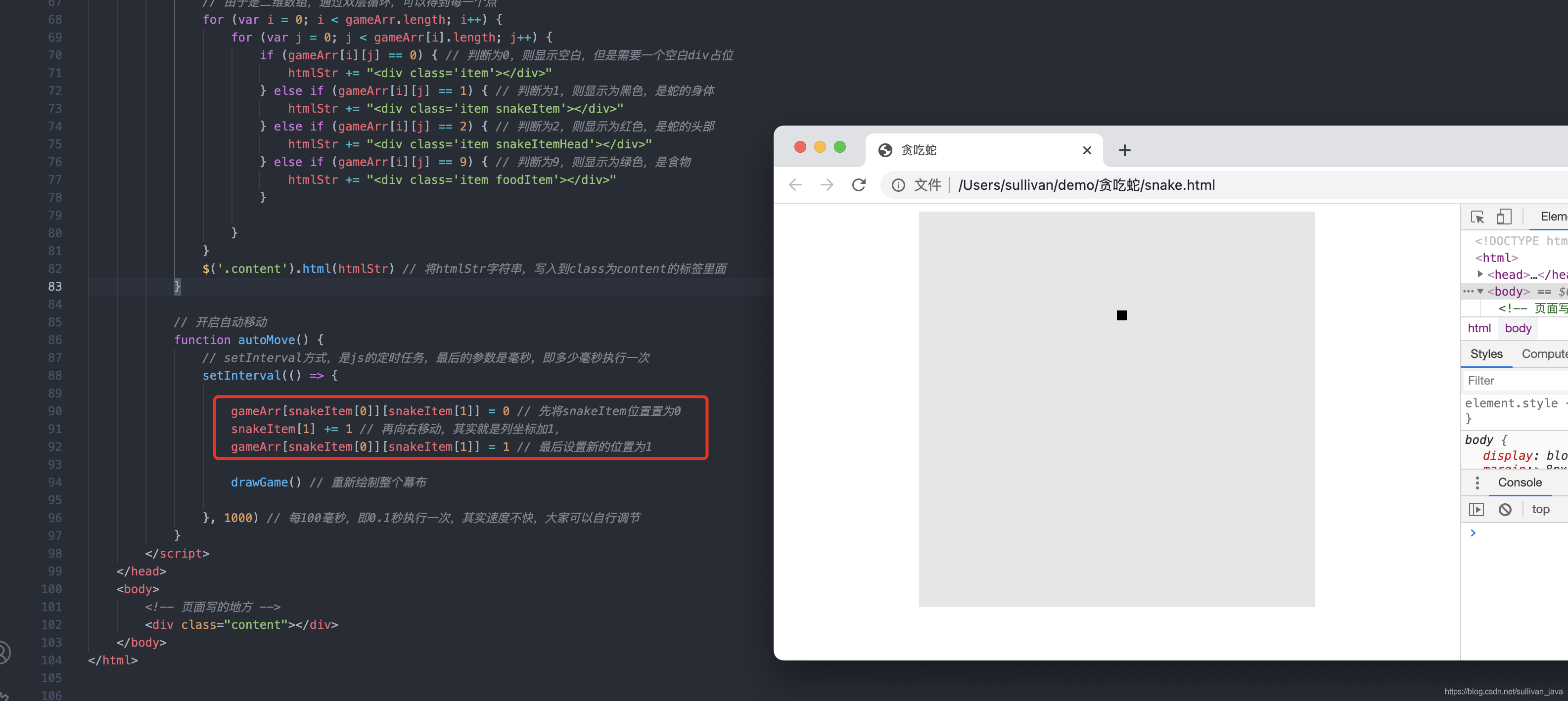Focus the styles Filter field
The height and width of the screenshot is (701, 1568).
pos(1516,380)
